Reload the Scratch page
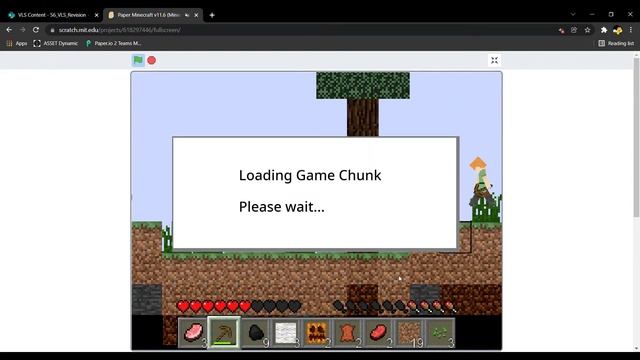The image size is (640, 360). coord(36,30)
